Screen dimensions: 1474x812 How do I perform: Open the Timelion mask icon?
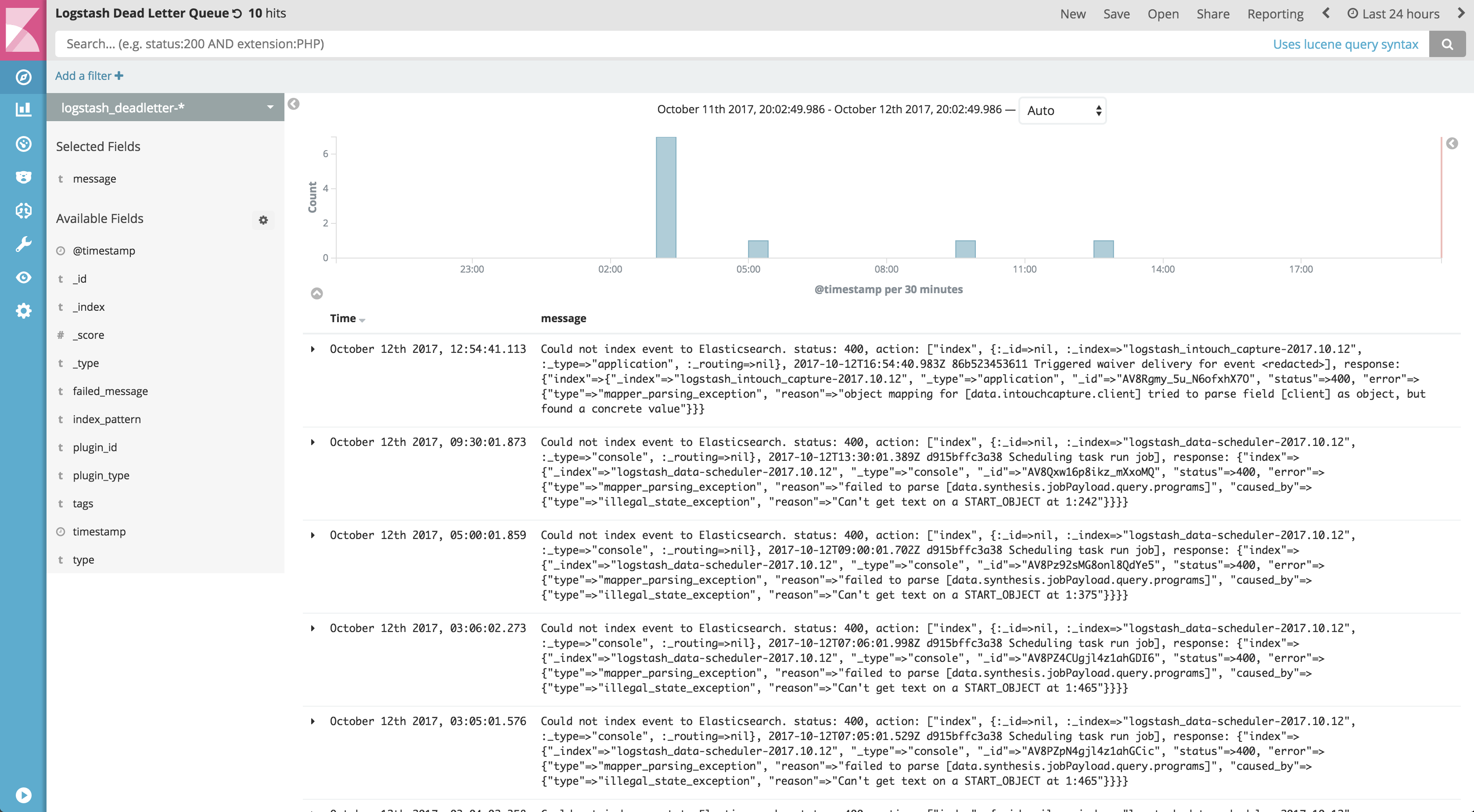point(23,177)
